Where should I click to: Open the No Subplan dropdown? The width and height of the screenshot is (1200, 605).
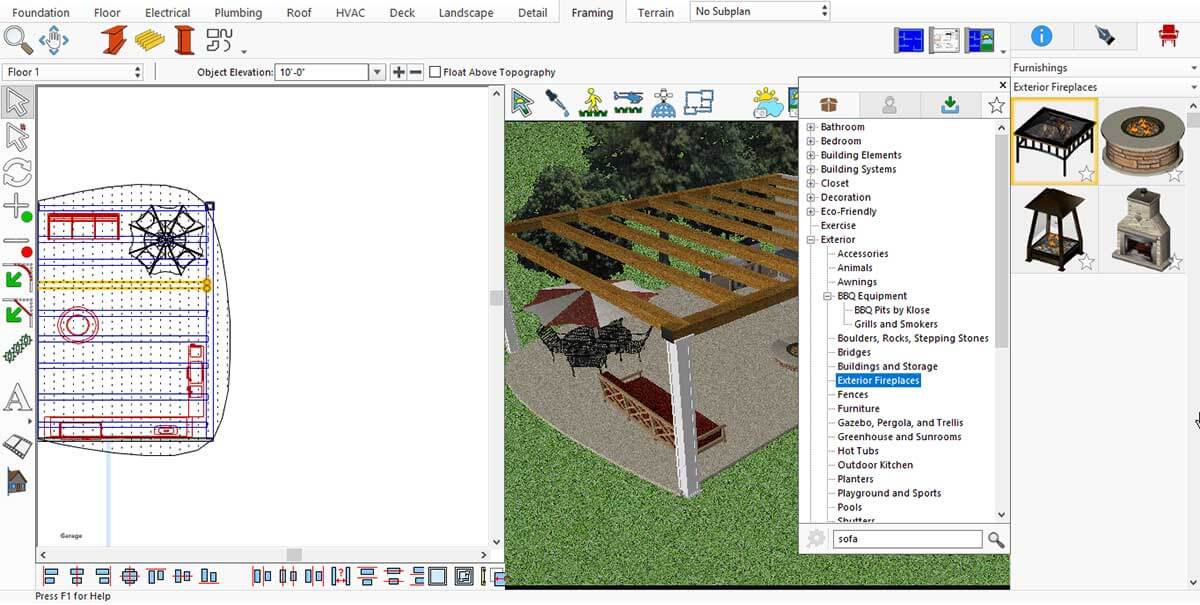tap(760, 11)
